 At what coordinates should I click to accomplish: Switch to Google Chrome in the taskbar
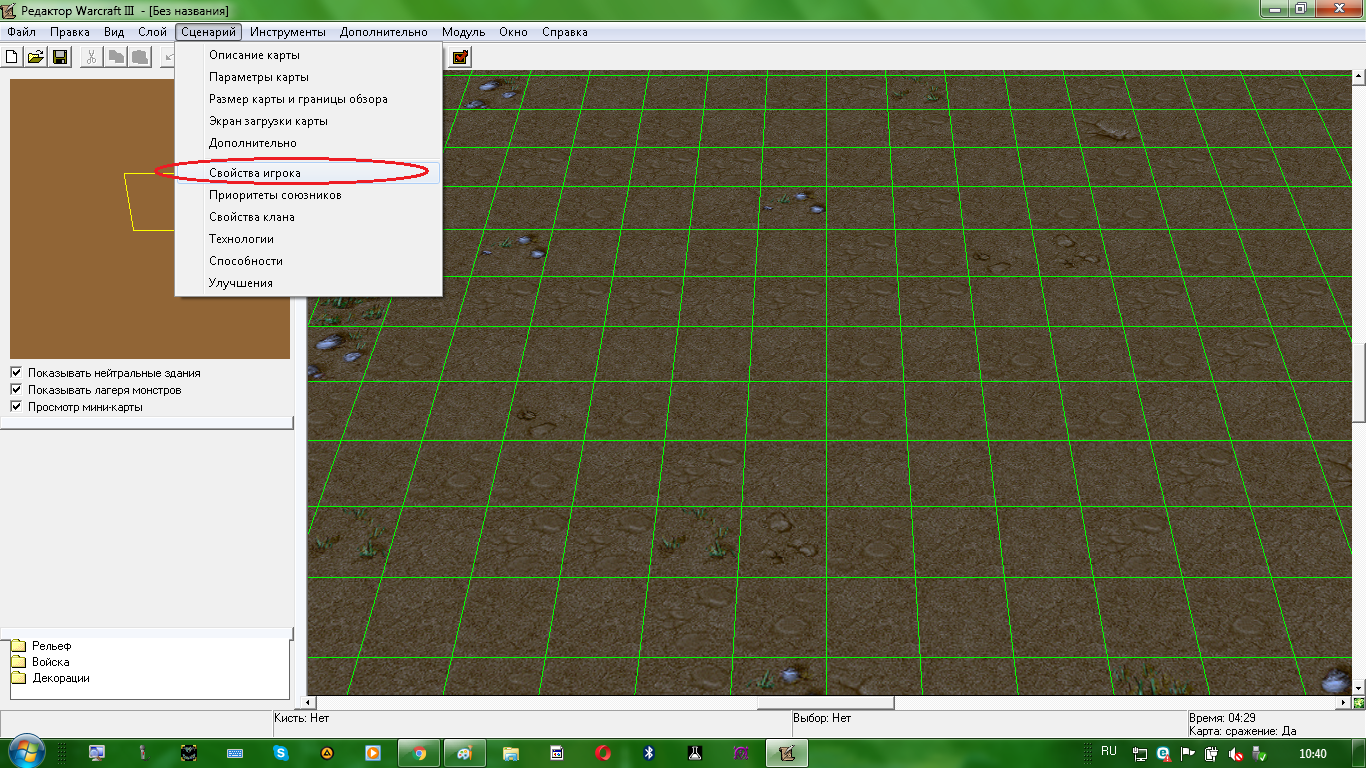tap(419, 752)
